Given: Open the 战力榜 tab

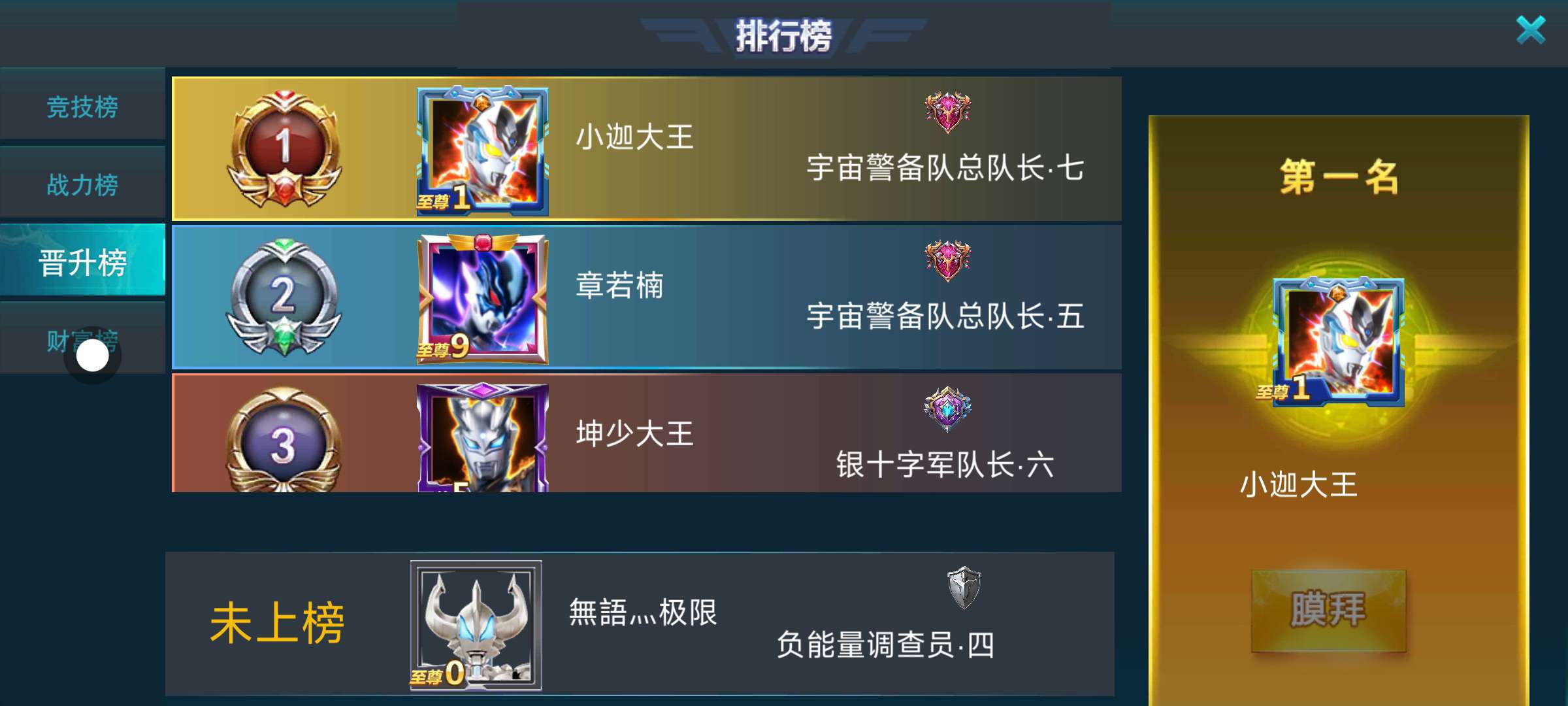Looking at the screenshot, I should [x=82, y=185].
